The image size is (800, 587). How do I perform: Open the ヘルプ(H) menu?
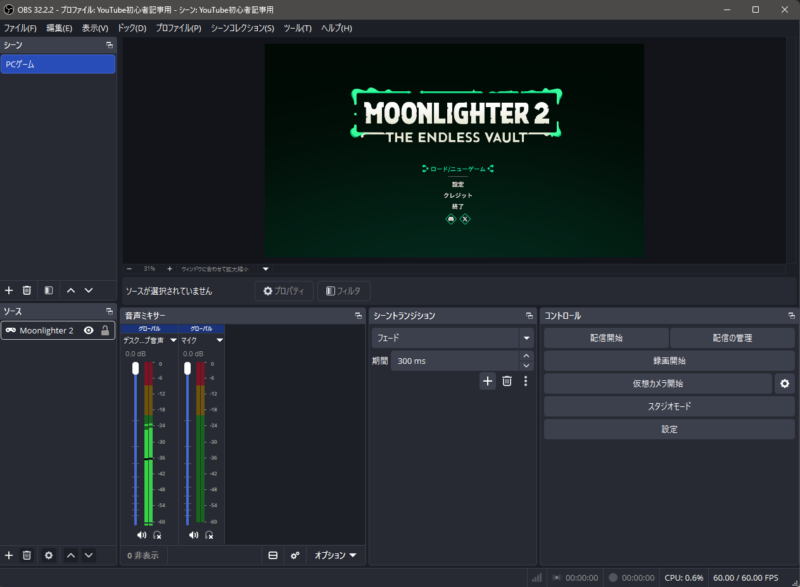[x=336, y=28]
